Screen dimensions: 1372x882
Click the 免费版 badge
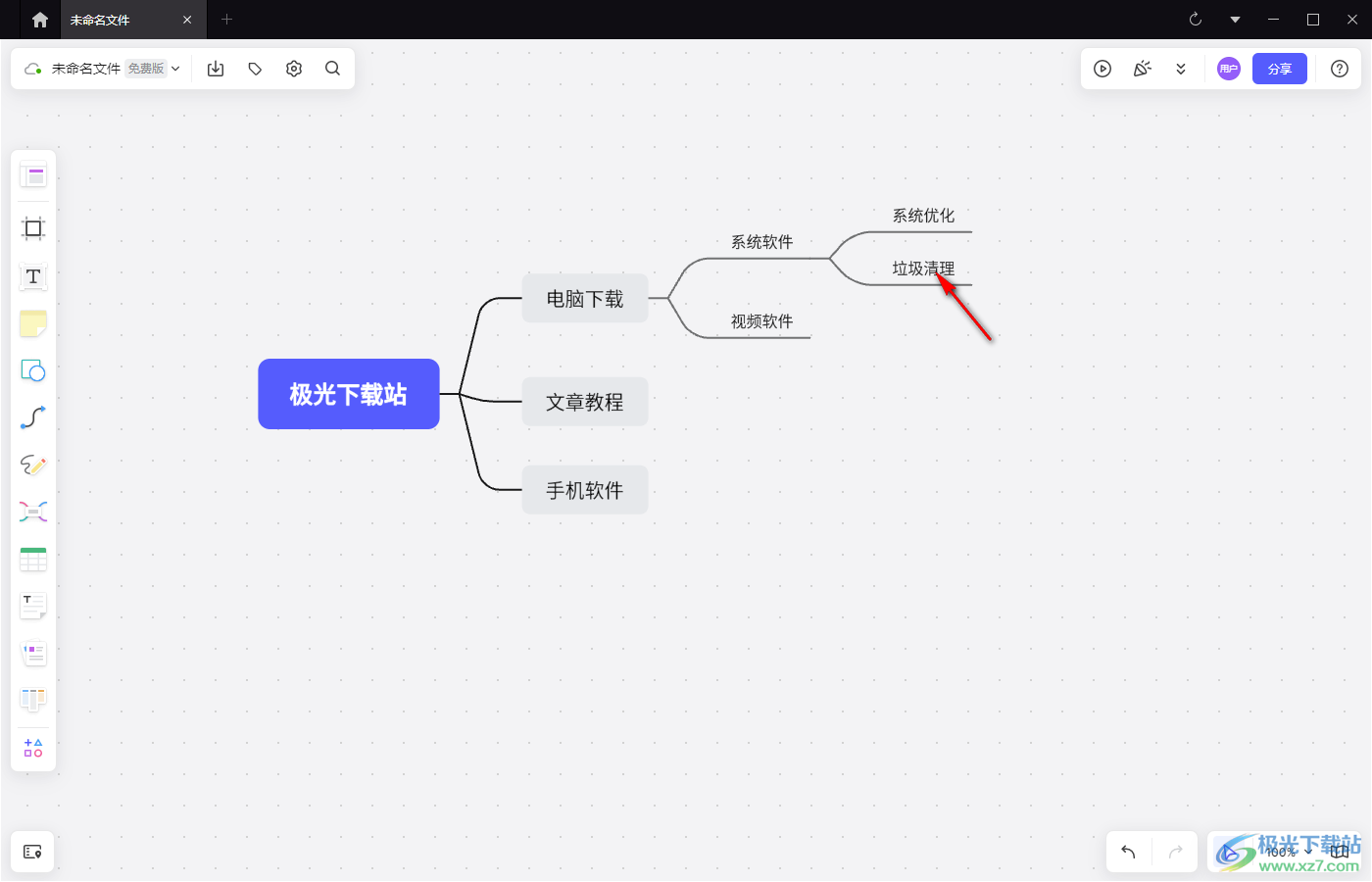click(146, 69)
